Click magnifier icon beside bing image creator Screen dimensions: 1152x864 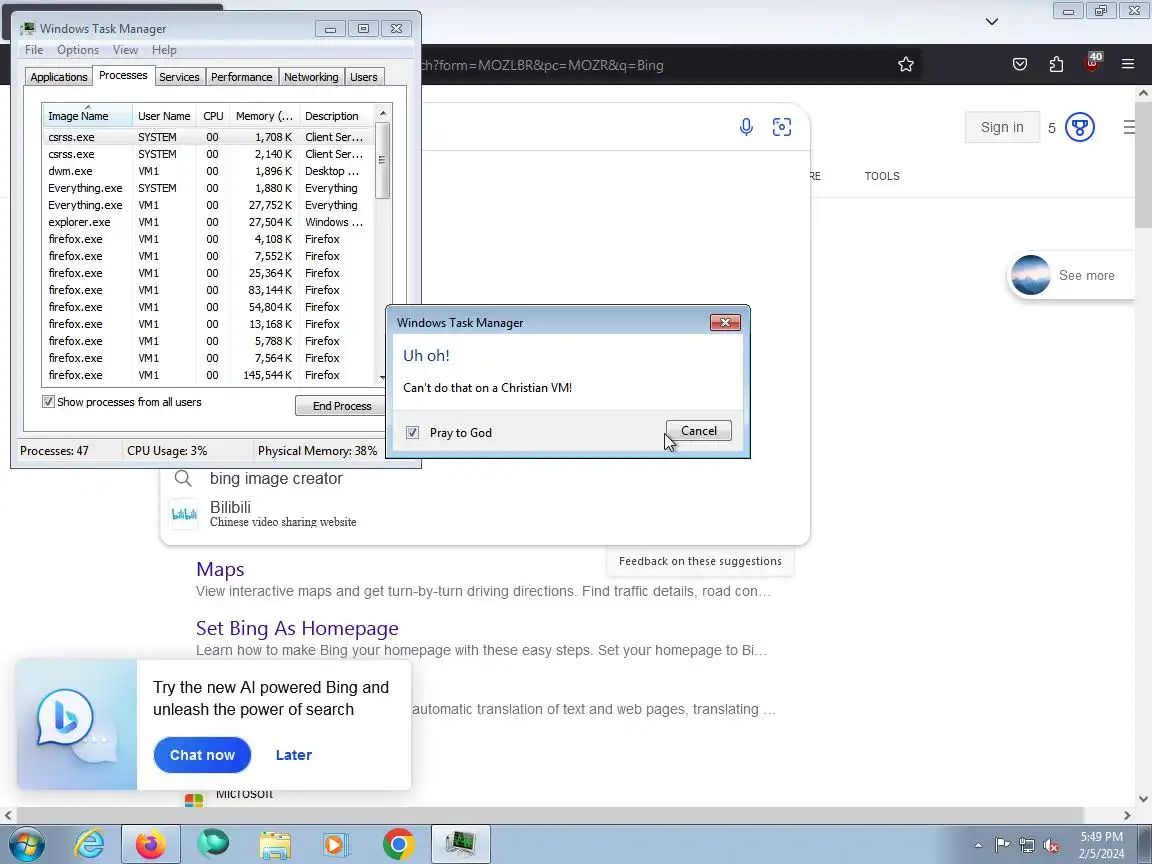[x=183, y=479]
